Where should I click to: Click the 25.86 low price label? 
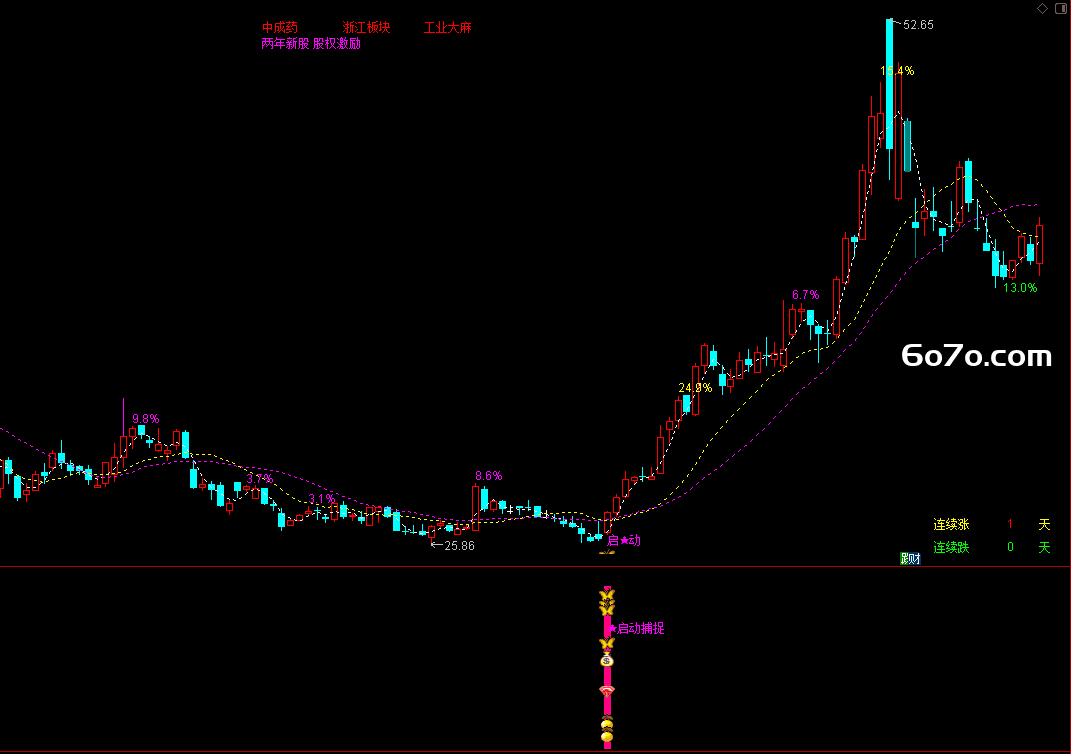point(459,546)
